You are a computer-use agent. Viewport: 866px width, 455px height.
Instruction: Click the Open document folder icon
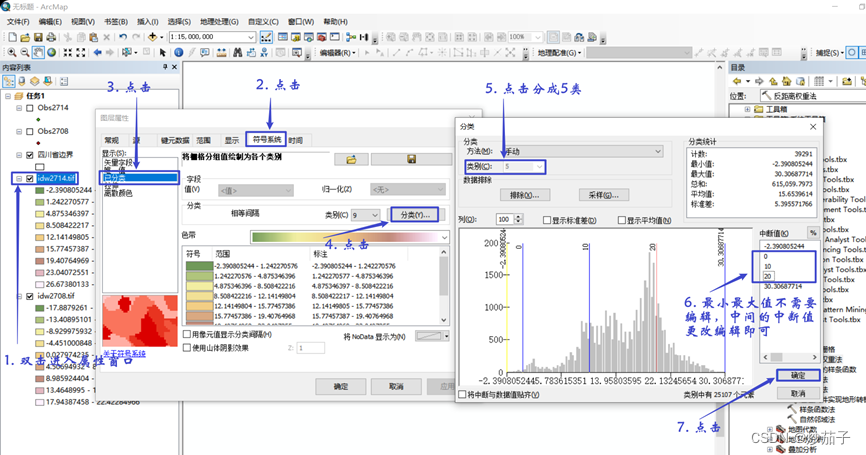click(x=25, y=37)
